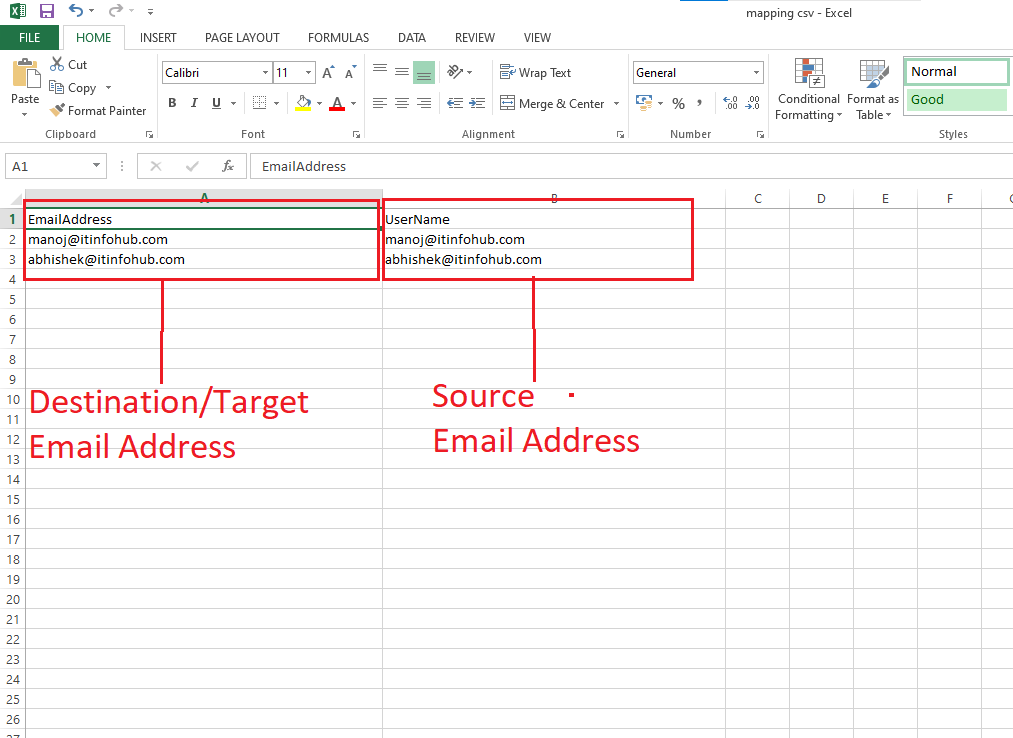Viewport: 1013px width, 738px height.
Task: Apply Percent Style format
Action: point(678,103)
